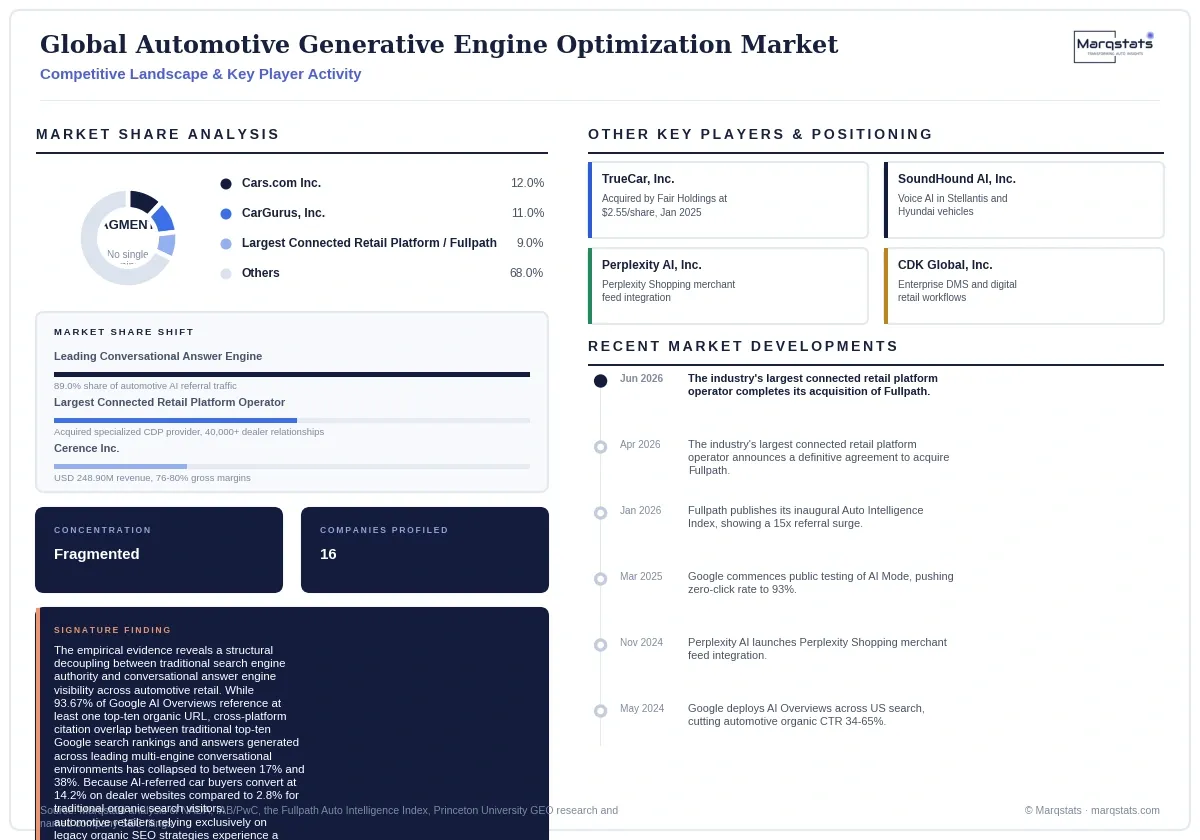This screenshot has height=840, width=1200.
Task: Click the Mar 2025 timeline marker dot
Action: [600, 579]
